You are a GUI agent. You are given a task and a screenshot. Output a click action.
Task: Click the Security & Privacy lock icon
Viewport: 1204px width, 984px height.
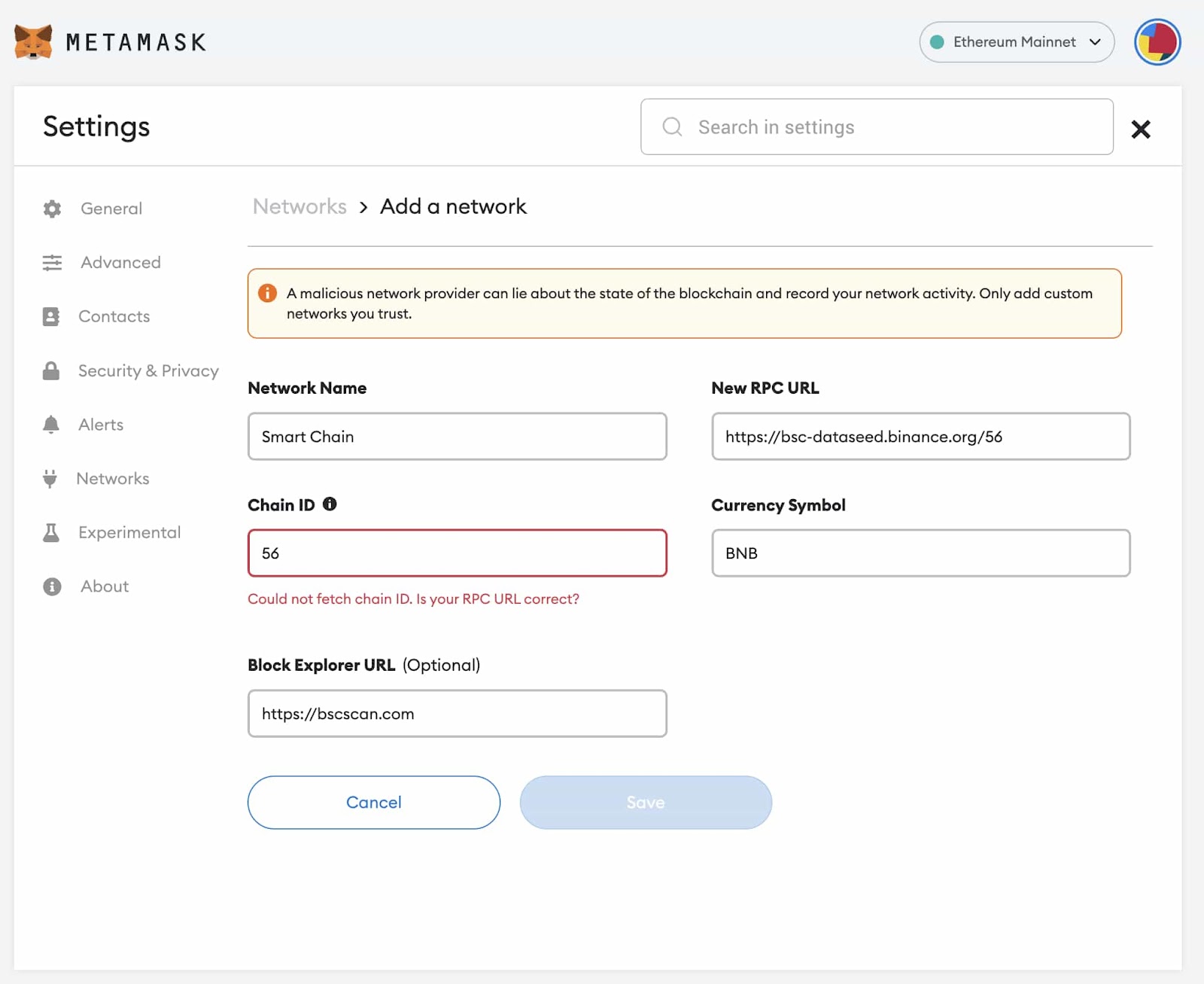[x=51, y=370]
